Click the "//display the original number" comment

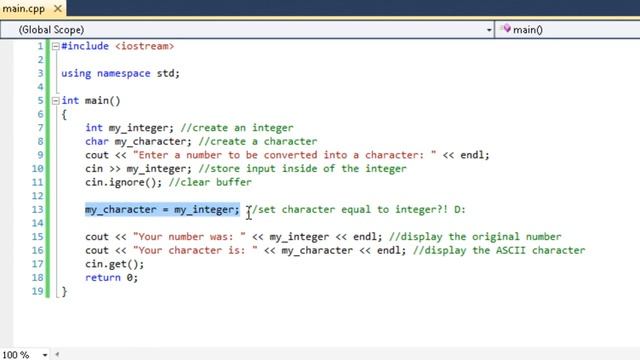tap(475, 237)
